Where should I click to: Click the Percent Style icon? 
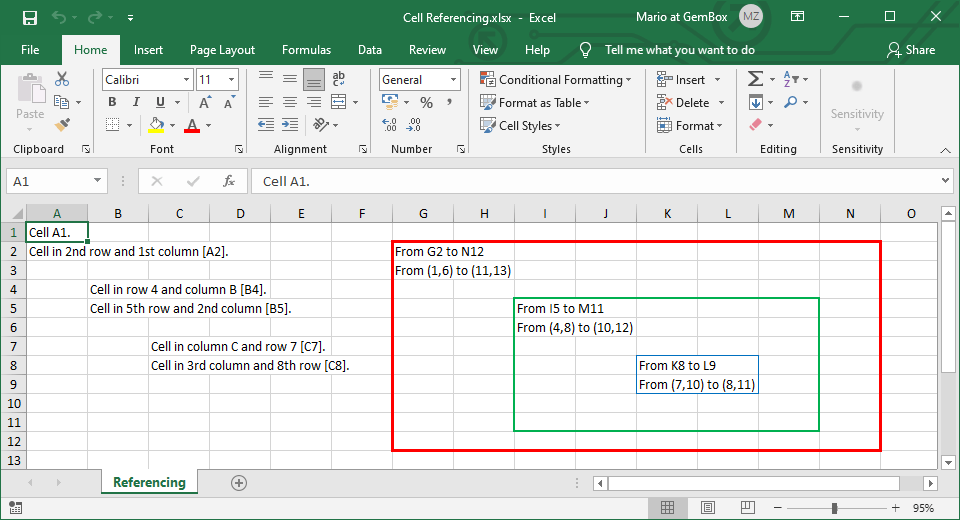(426, 103)
